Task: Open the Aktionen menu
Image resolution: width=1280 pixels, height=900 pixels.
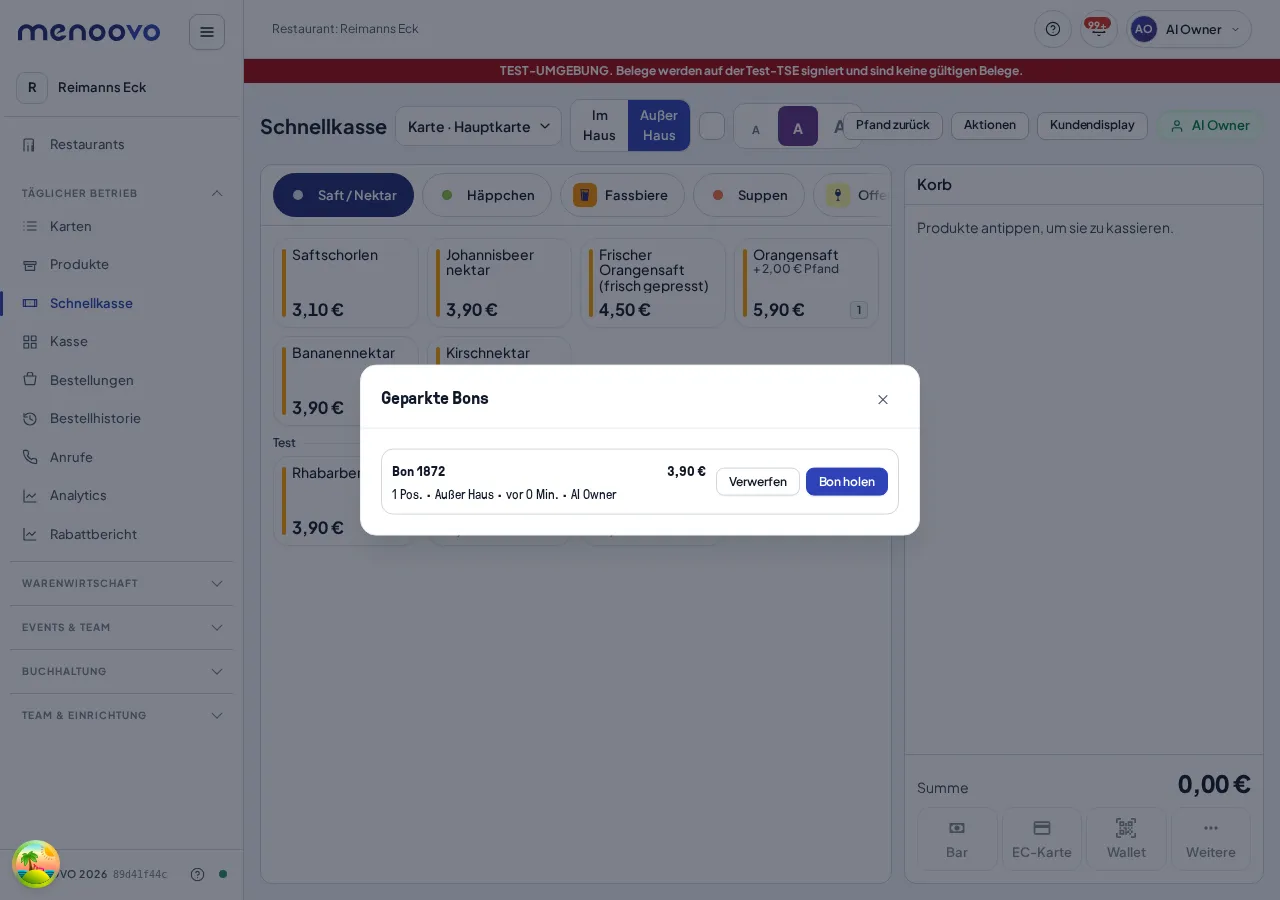Action: coord(990,126)
